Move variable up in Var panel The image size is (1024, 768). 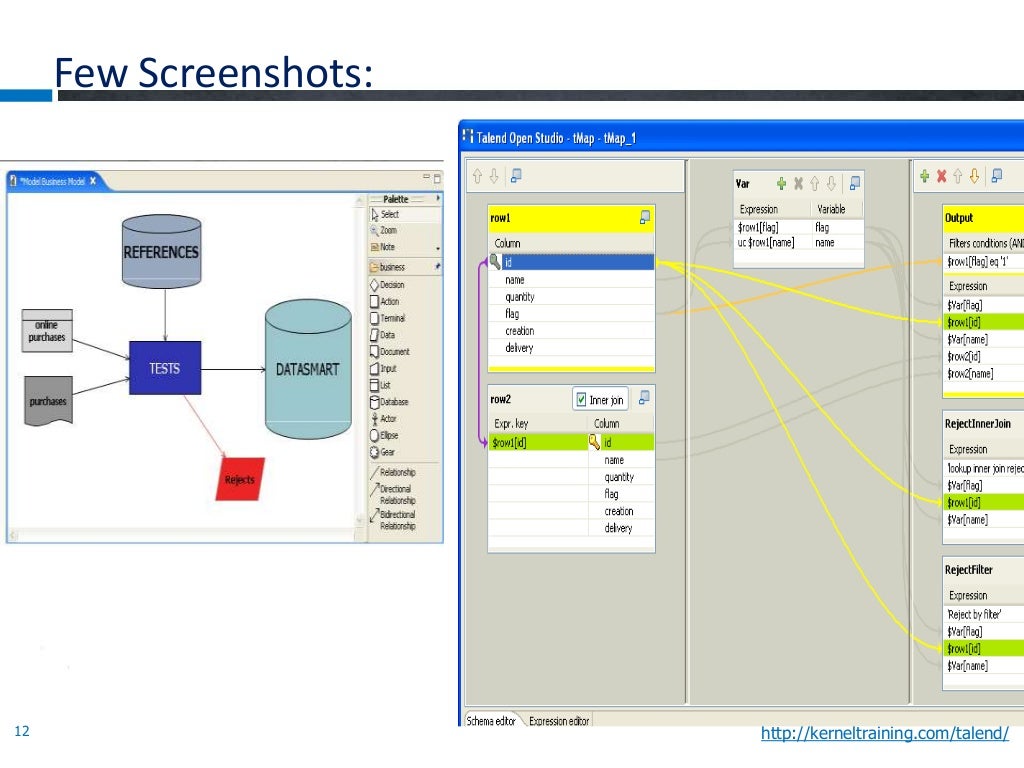[814, 184]
